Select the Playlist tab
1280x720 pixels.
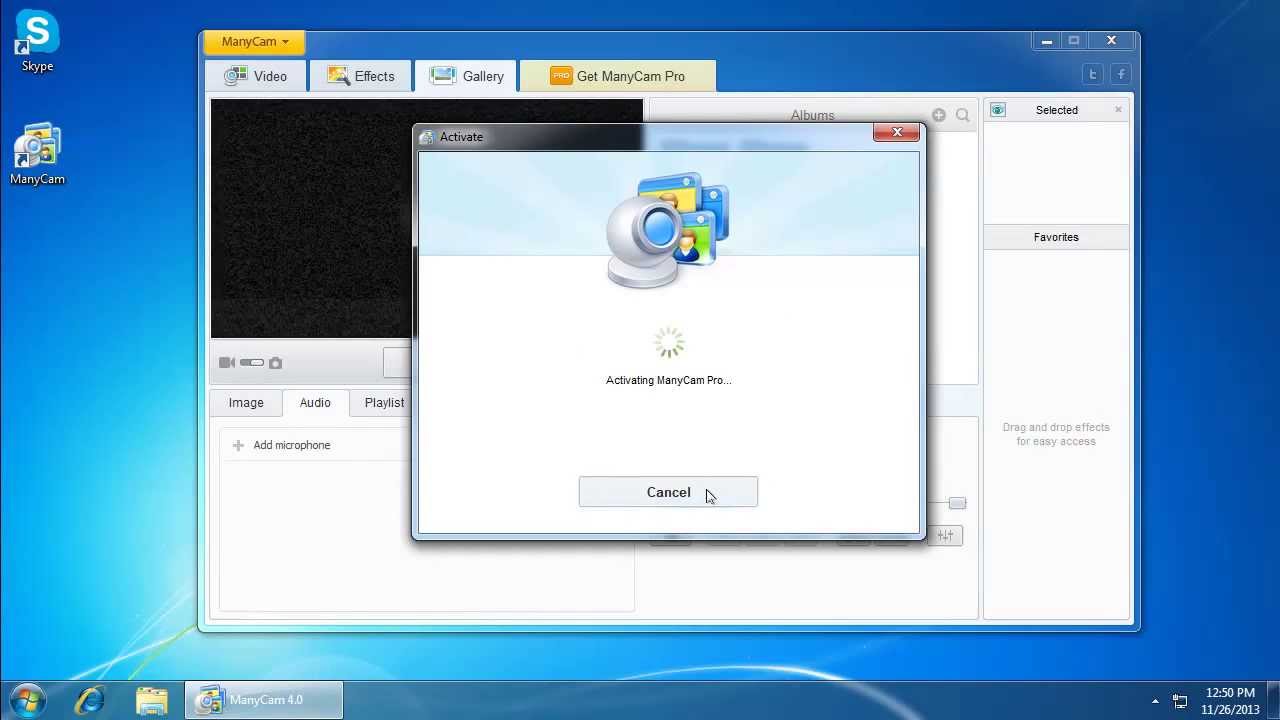[x=384, y=402]
